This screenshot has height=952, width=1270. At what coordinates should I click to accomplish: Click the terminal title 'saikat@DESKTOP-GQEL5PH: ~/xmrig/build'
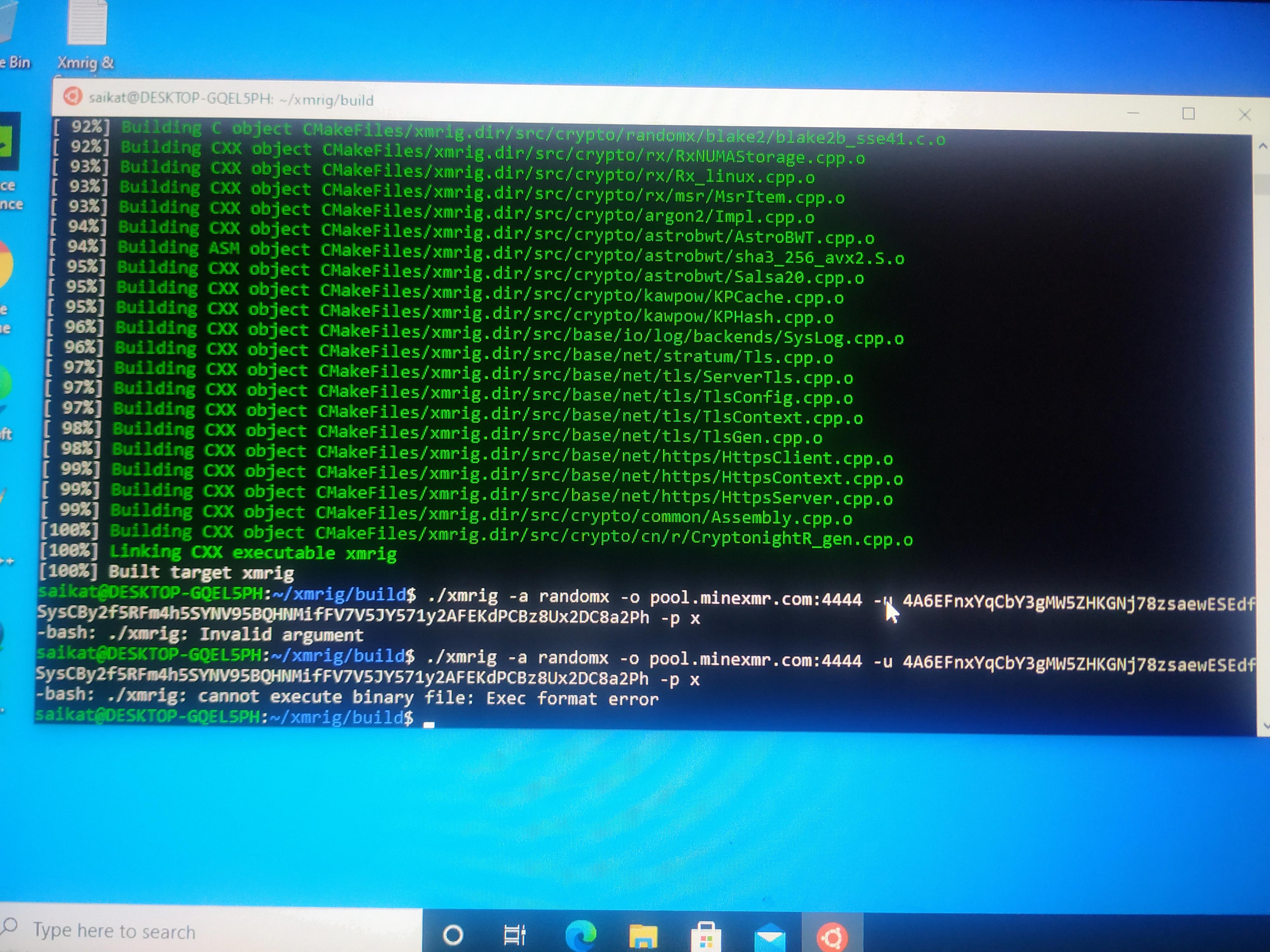[231, 99]
